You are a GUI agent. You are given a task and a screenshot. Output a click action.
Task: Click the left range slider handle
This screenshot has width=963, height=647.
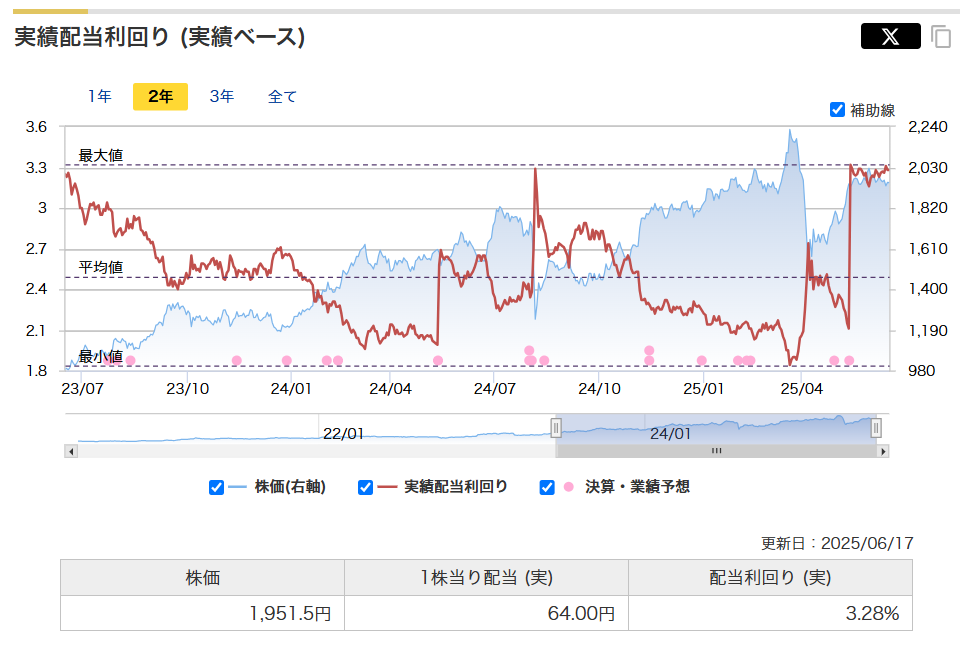[557, 428]
